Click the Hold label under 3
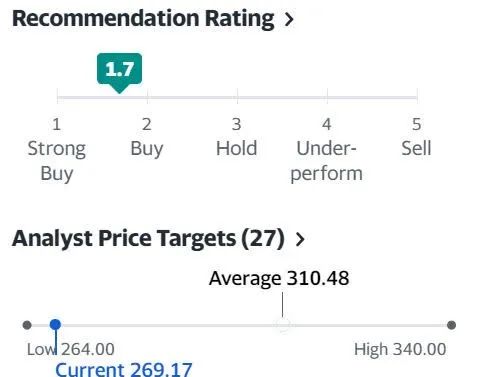This screenshot has height=377, width=490. click(x=237, y=148)
